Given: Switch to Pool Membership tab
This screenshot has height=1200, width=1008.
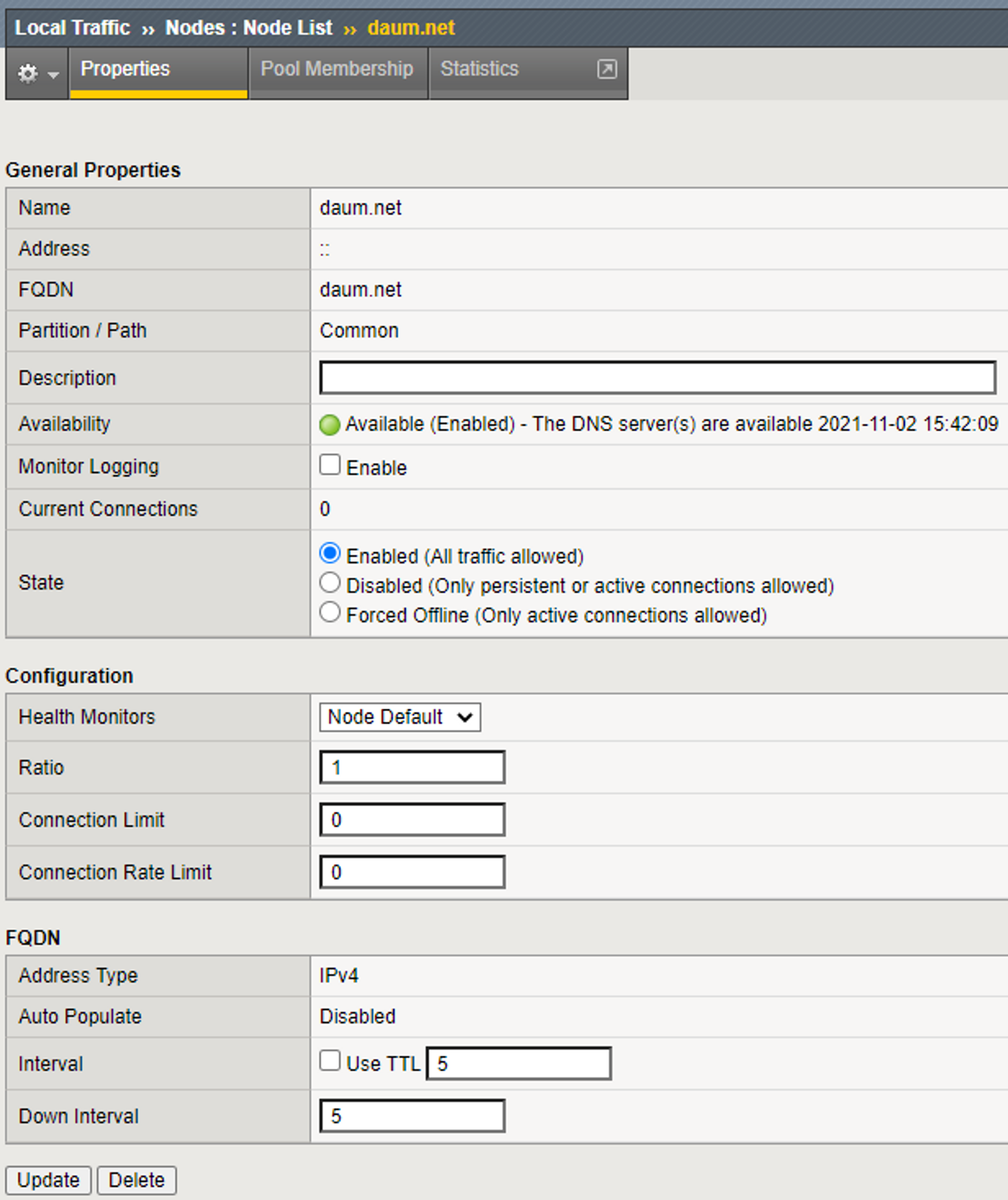Looking at the screenshot, I should 337,69.
